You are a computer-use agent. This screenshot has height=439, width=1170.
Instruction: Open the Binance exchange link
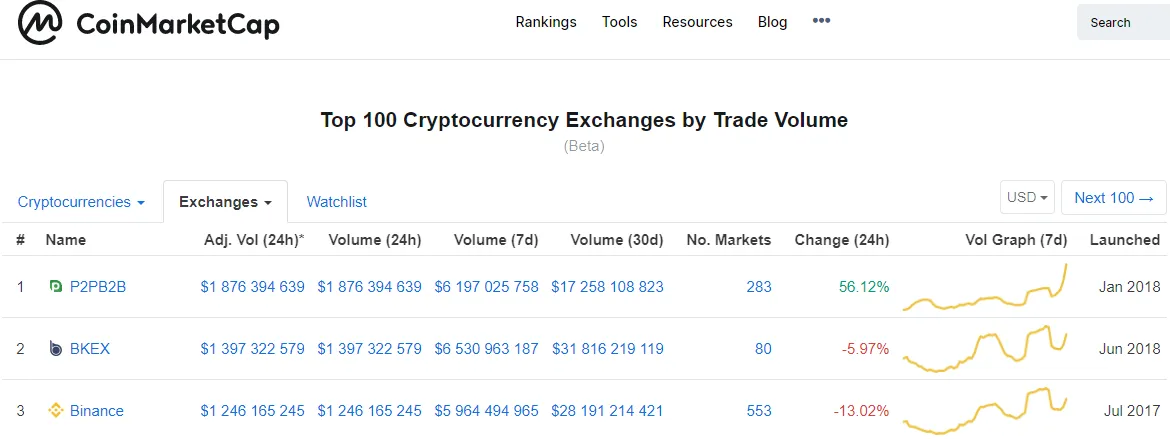pos(97,411)
